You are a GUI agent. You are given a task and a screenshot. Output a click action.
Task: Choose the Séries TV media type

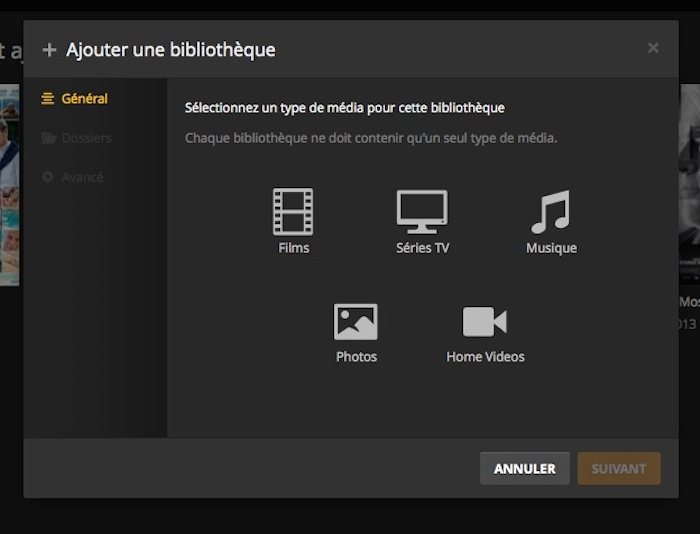[x=422, y=221]
